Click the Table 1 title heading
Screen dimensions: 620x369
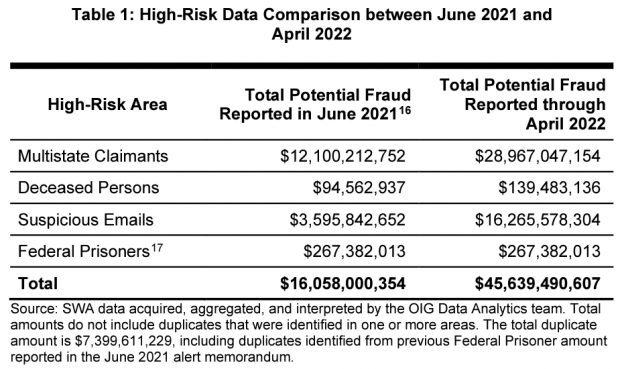[x=312, y=24]
